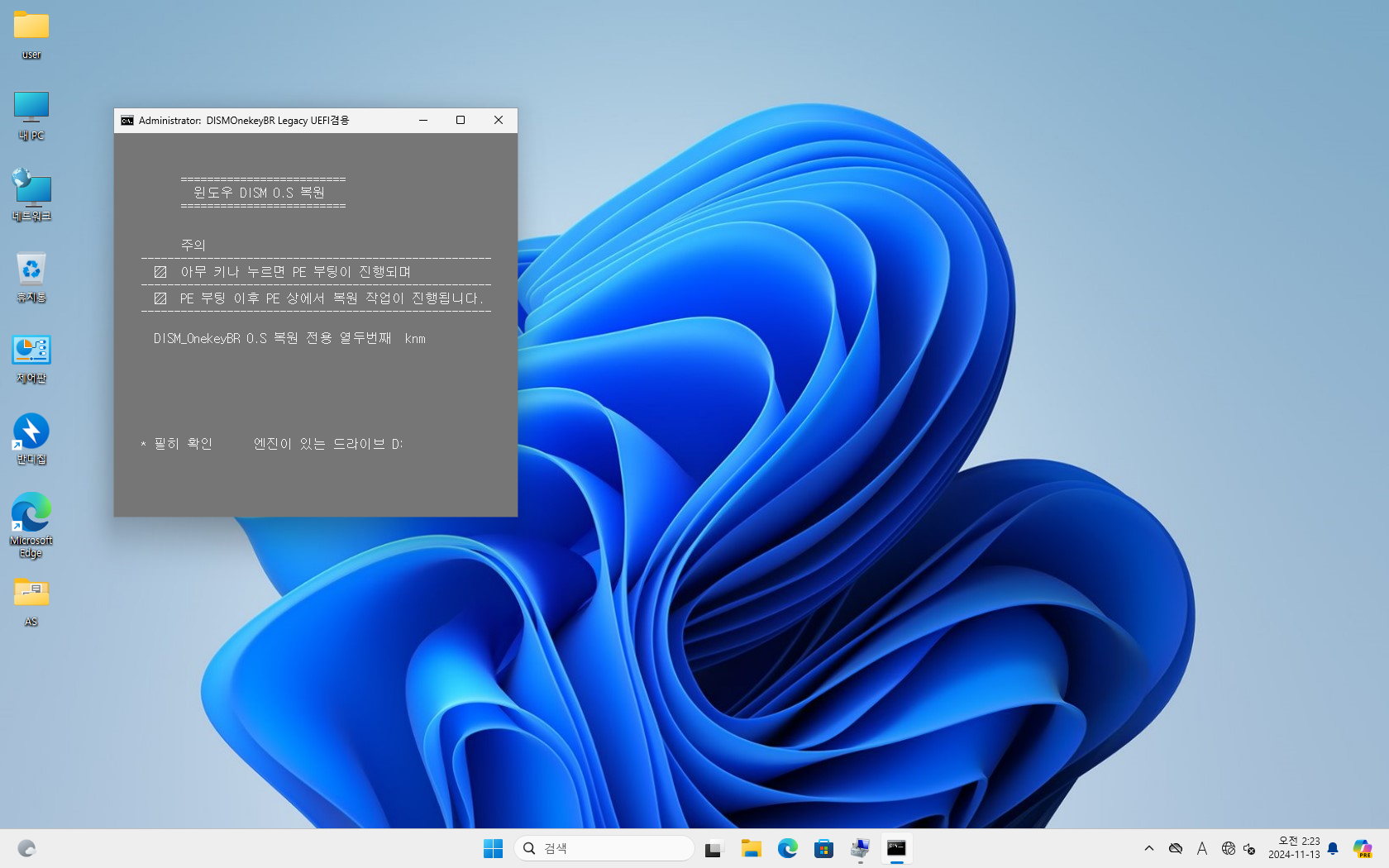Open the weather widget icon on taskbar
Image resolution: width=1389 pixels, height=868 pixels.
(26, 848)
